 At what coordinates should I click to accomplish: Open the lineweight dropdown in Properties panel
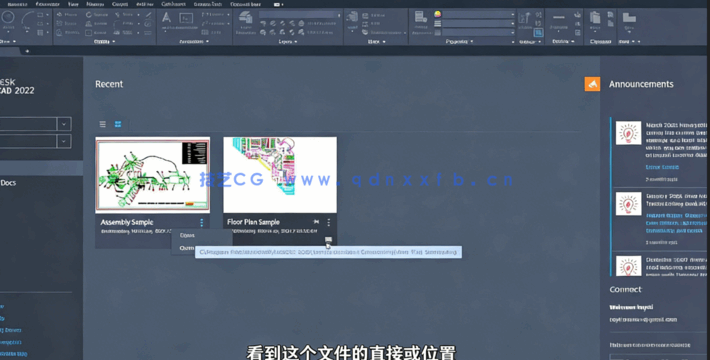click(x=479, y=24)
